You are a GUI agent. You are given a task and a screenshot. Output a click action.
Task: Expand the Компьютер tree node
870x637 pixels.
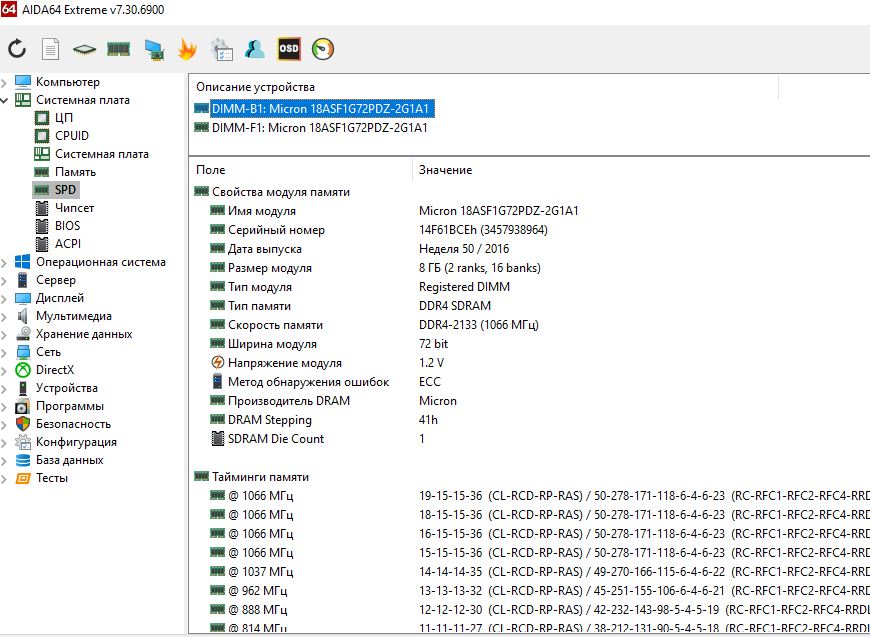(4, 83)
